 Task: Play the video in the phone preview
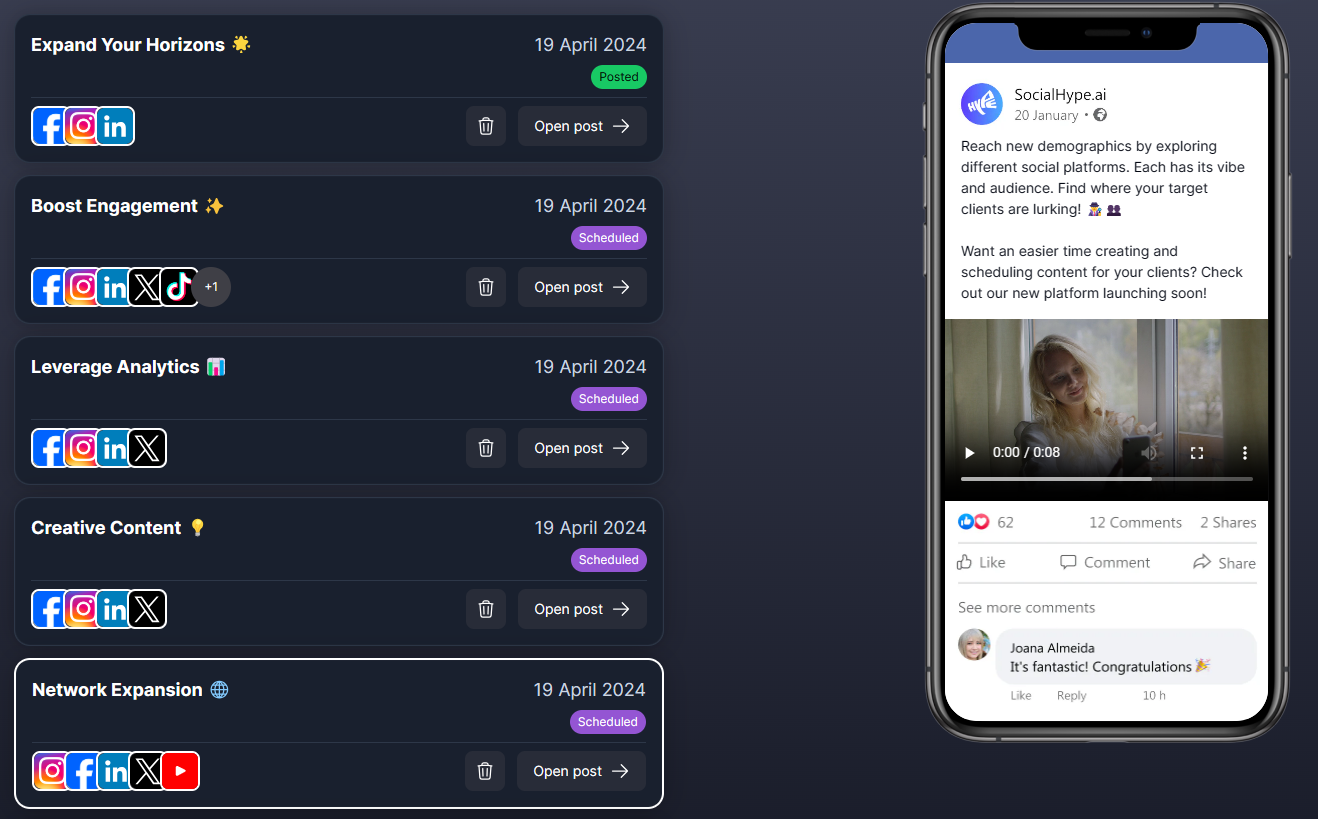[969, 453]
